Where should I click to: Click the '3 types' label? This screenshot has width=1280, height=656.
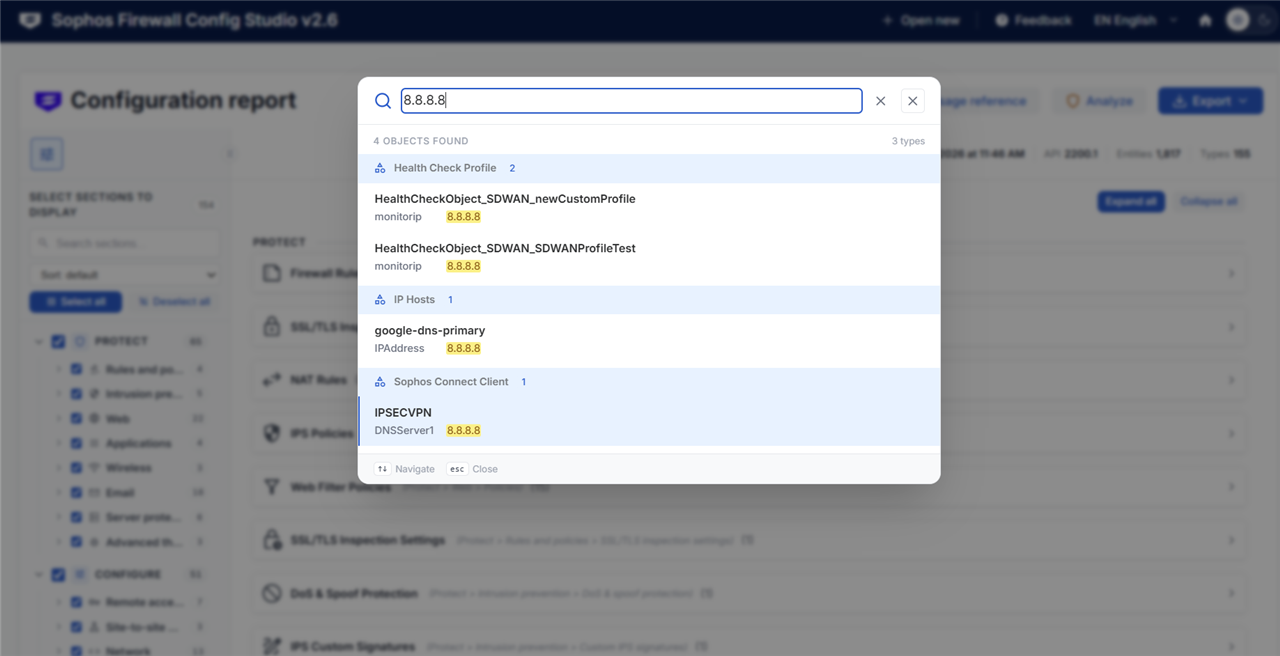click(x=908, y=141)
